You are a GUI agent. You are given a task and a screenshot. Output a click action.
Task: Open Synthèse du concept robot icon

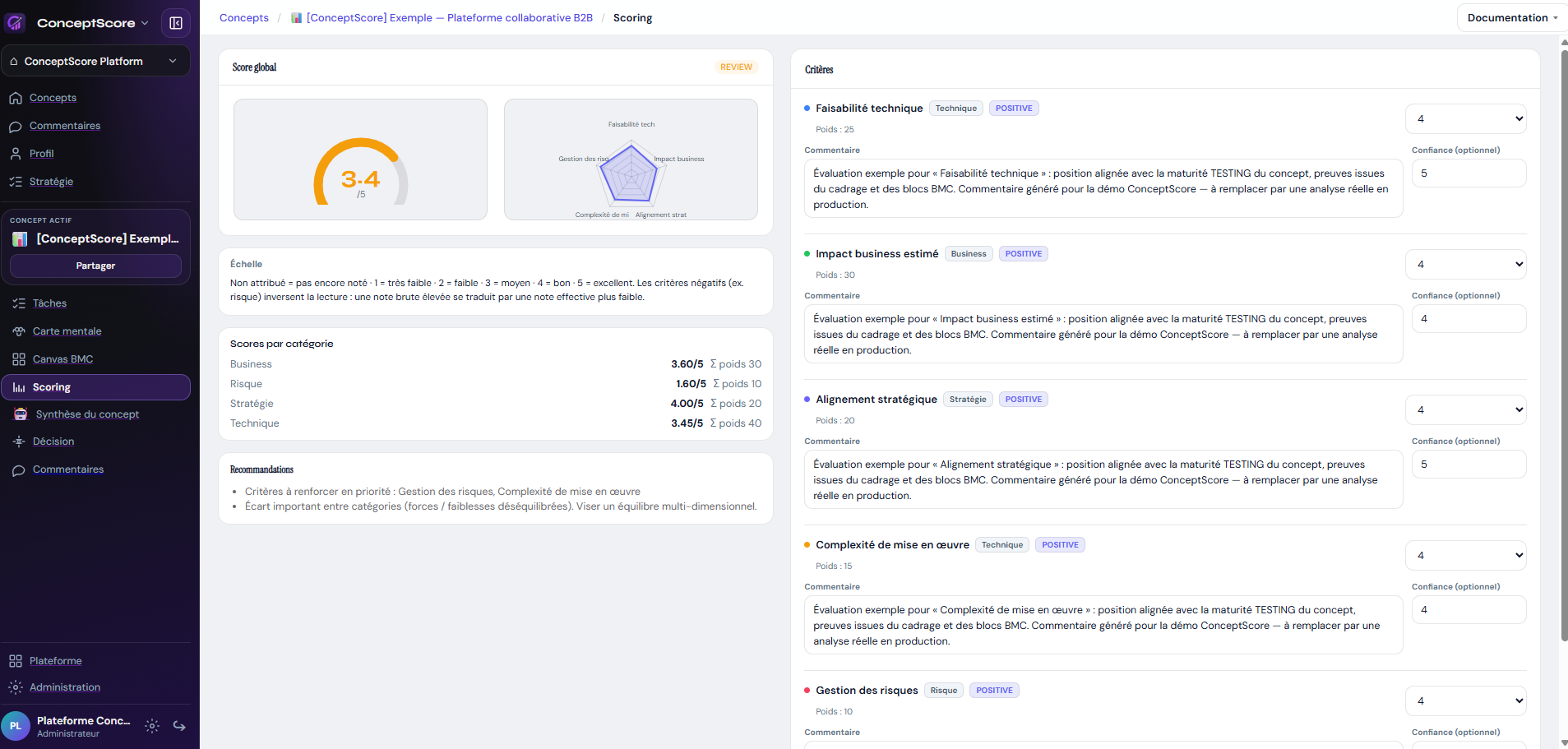coord(18,414)
